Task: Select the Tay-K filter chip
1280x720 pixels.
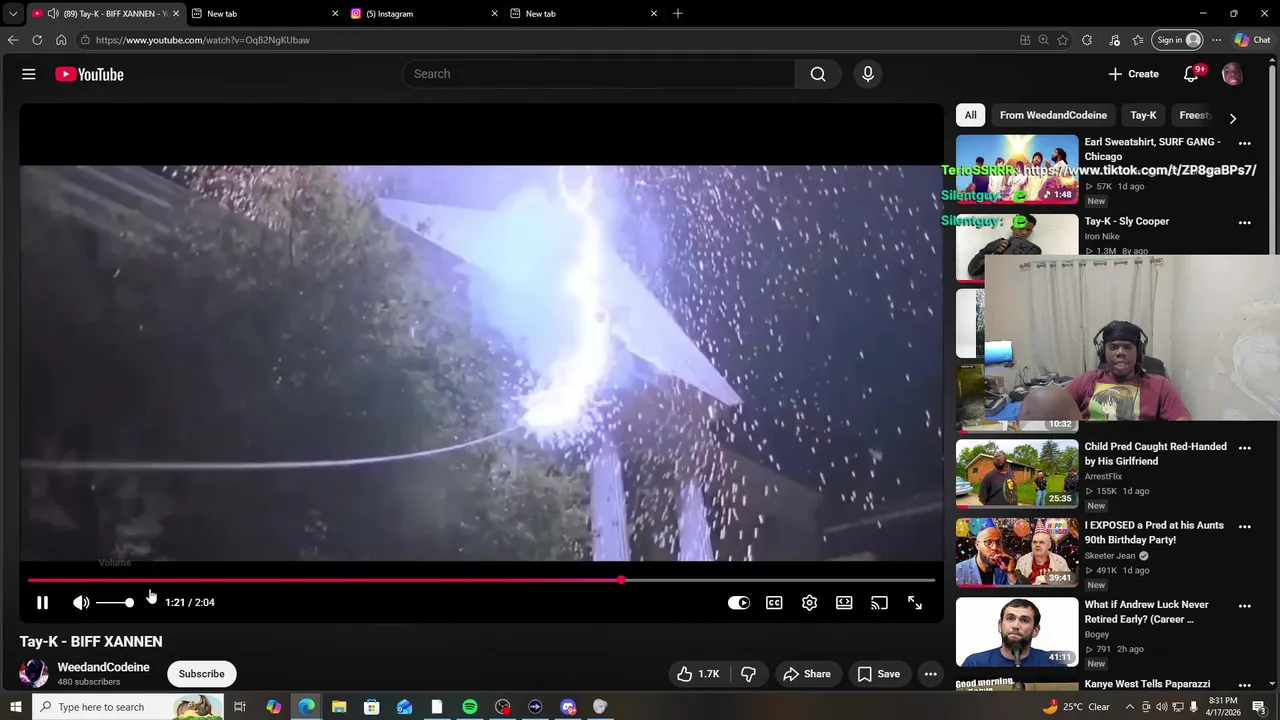Action: click(x=1143, y=115)
